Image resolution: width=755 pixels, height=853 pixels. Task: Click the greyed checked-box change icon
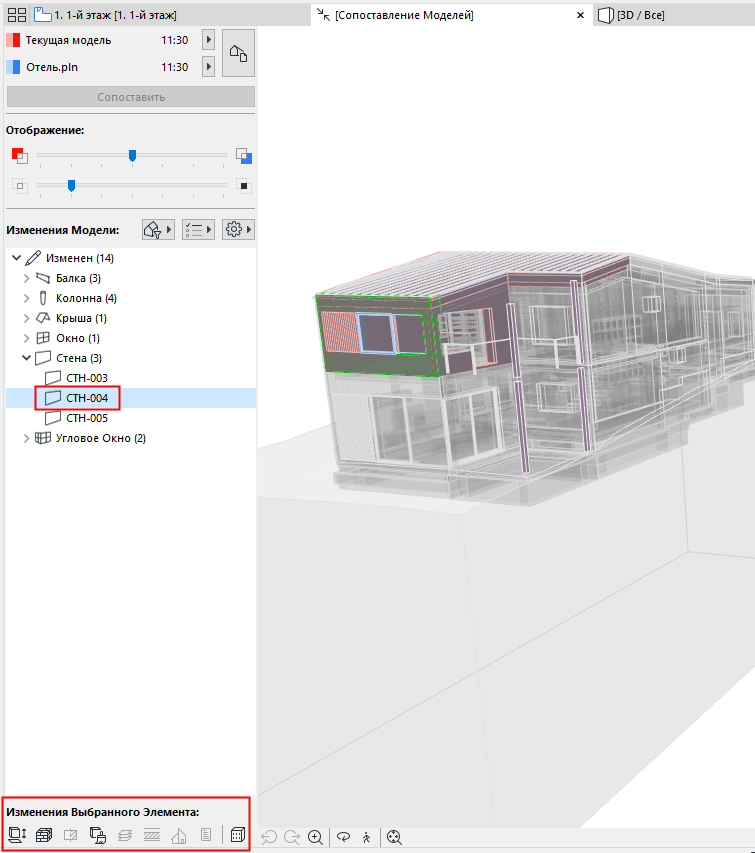click(71, 835)
